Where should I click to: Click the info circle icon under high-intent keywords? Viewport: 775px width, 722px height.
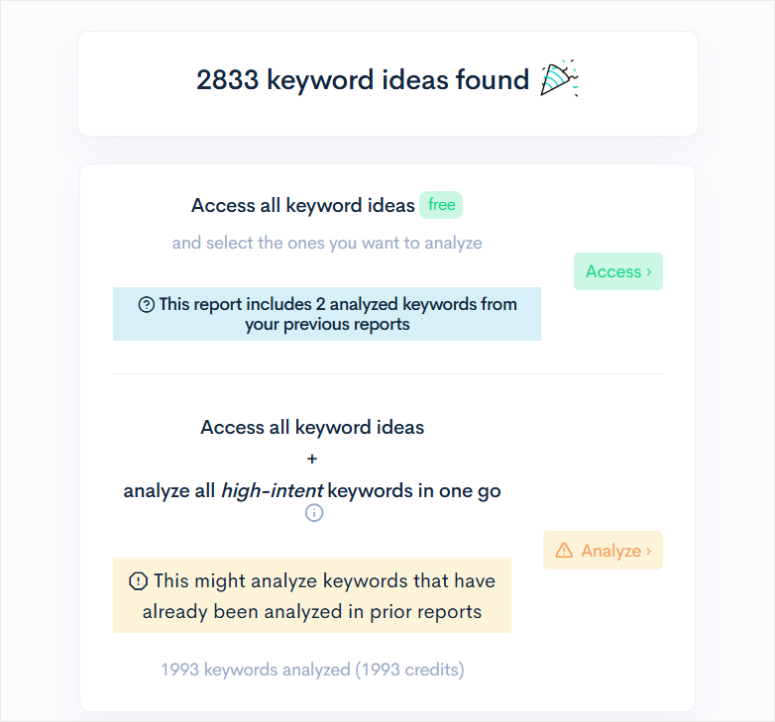click(314, 513)
